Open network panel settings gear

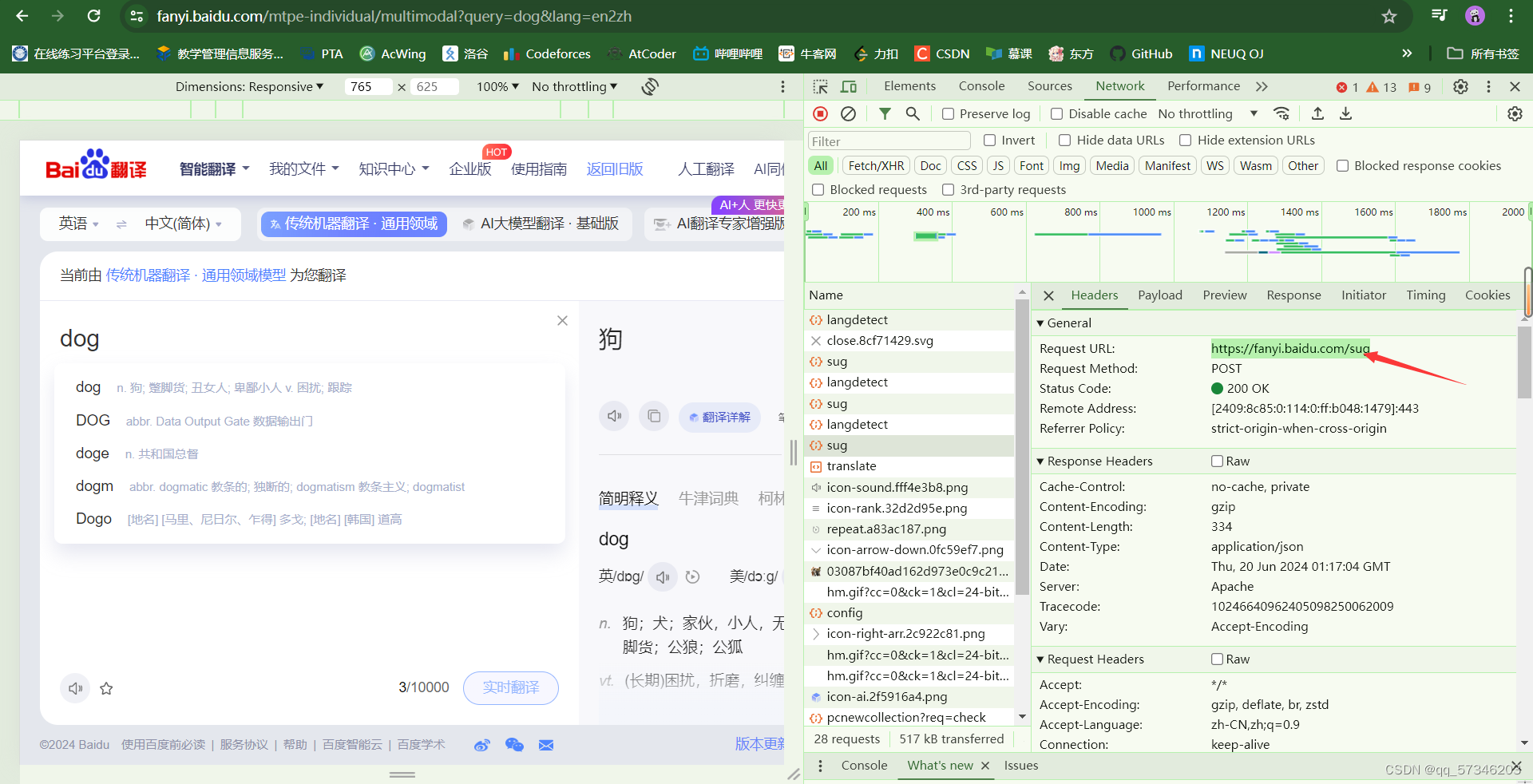[x=1515, y=114]
